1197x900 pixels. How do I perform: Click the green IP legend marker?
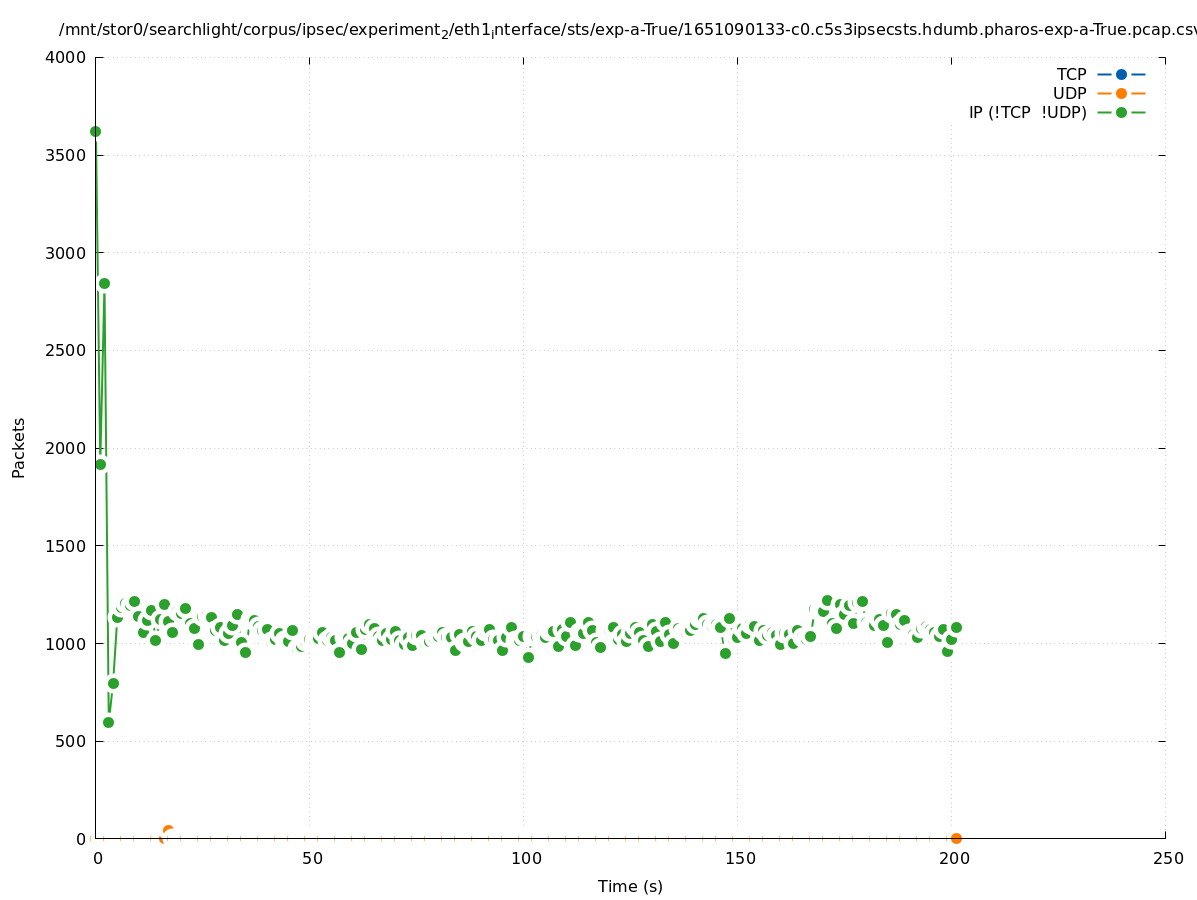[1121, 112]
